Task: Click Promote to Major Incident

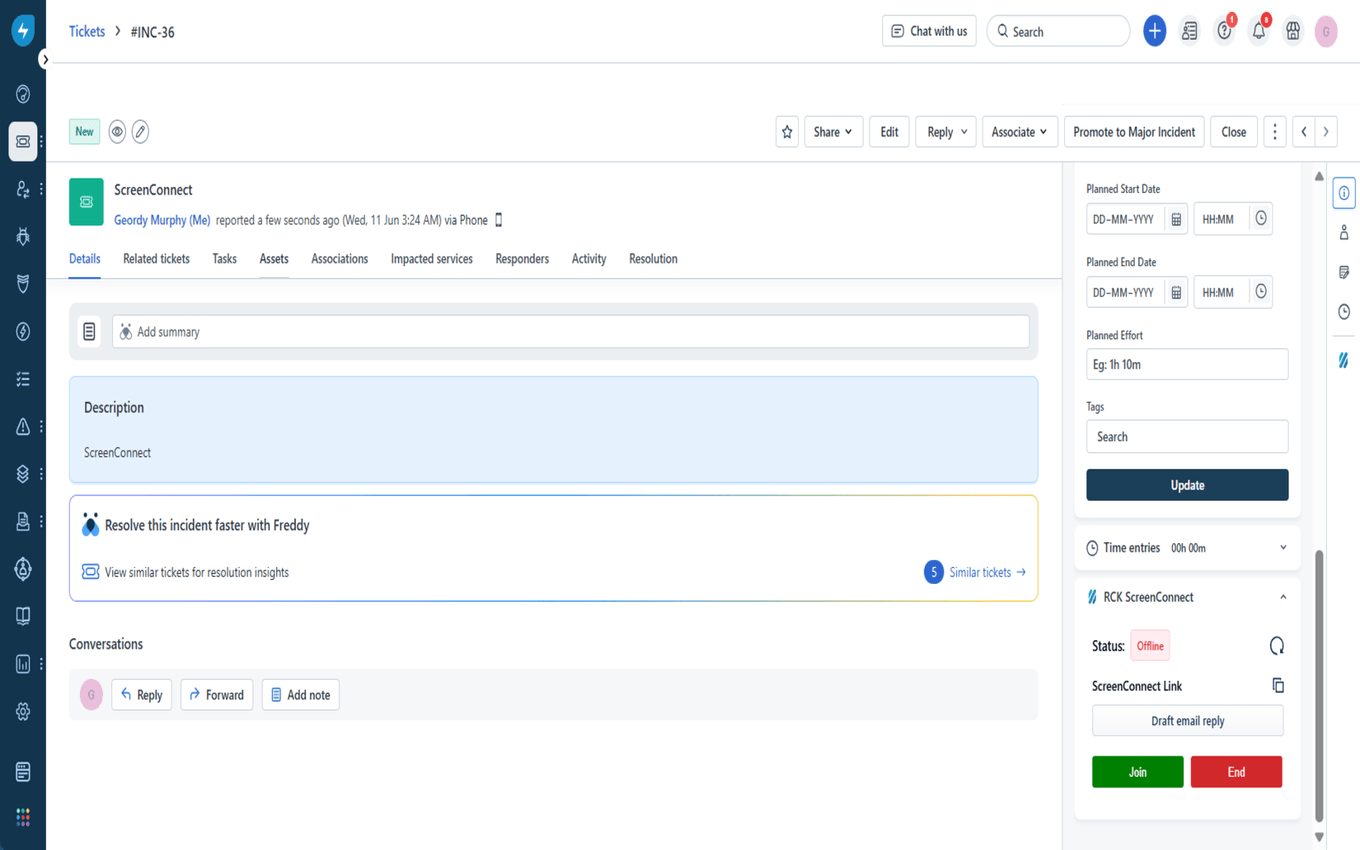Action: pos(1134,132)
